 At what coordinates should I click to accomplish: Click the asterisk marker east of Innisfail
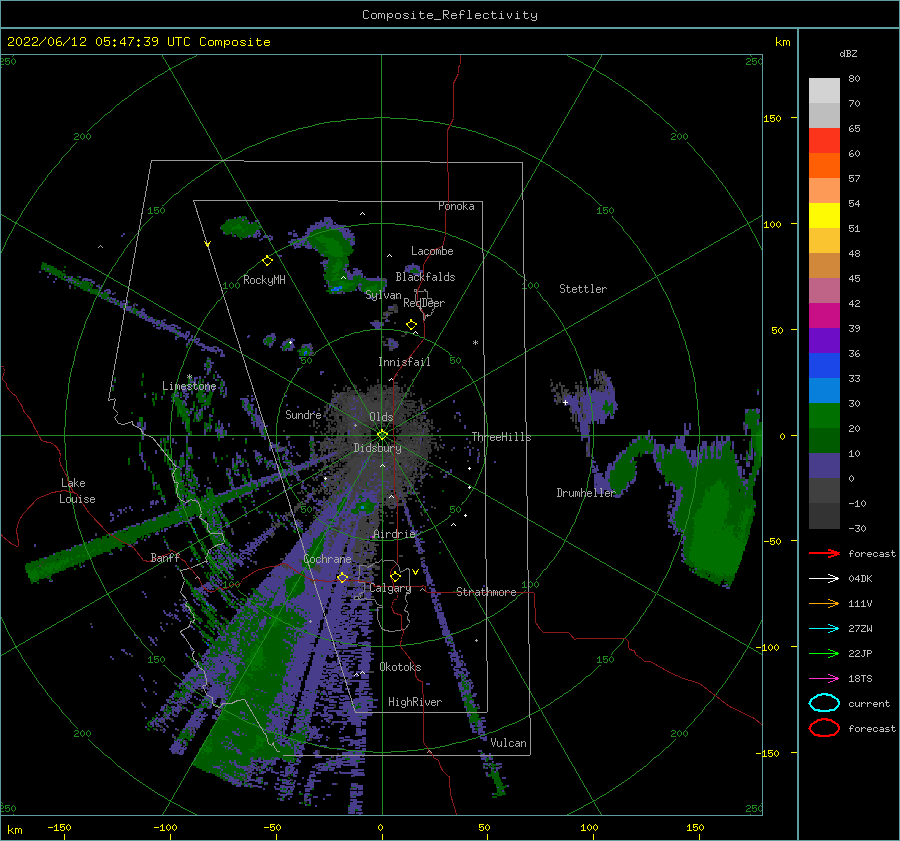(475, 343)
